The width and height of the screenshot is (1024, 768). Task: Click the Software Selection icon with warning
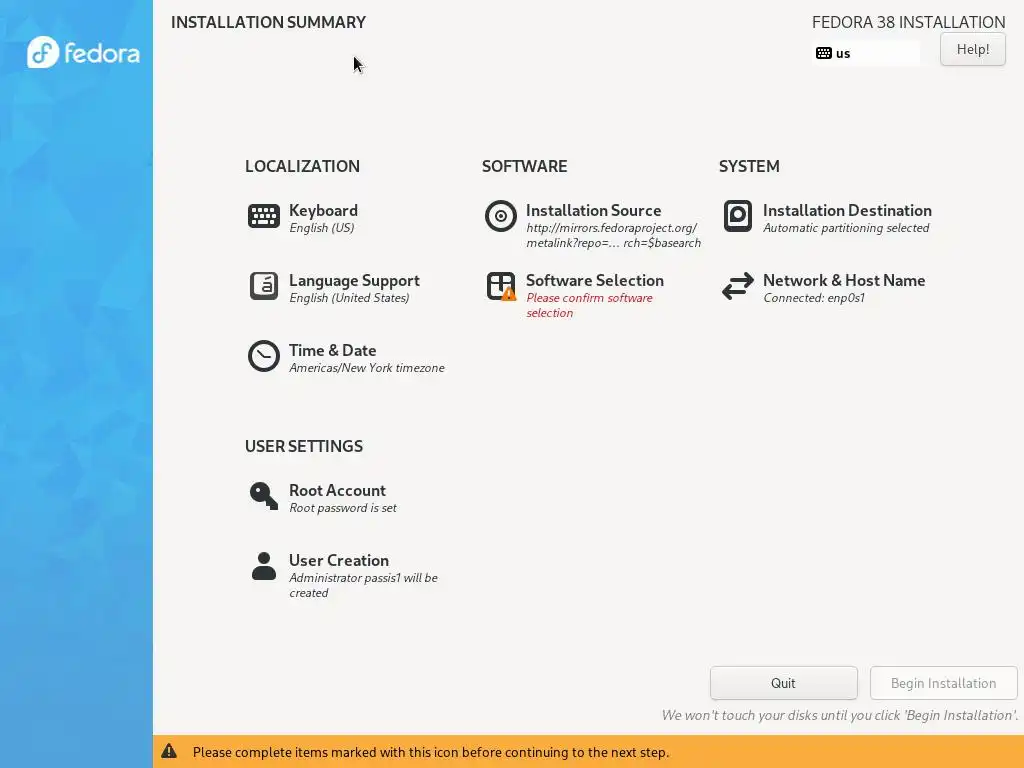tap(501, 286)
